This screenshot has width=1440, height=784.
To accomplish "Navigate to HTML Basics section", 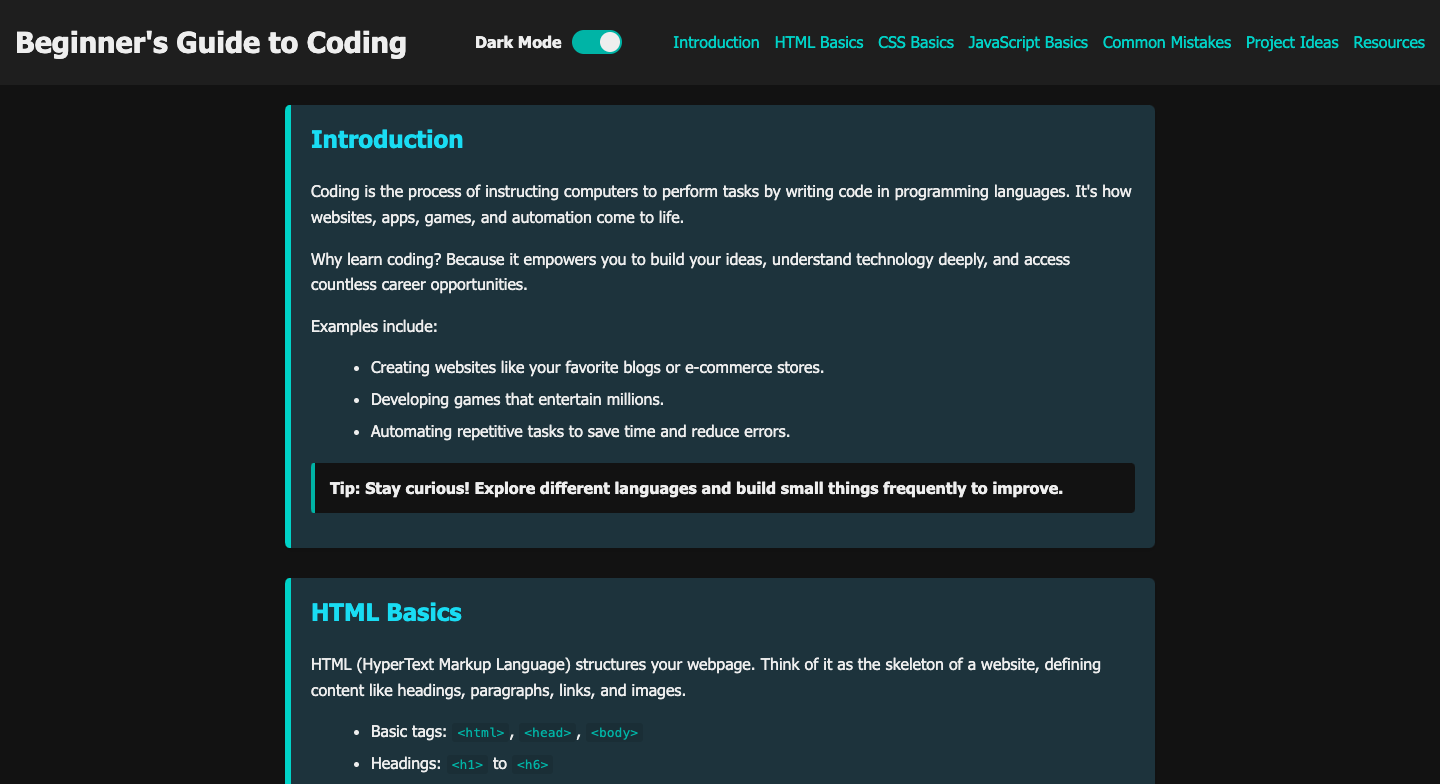I will [818, 42].
